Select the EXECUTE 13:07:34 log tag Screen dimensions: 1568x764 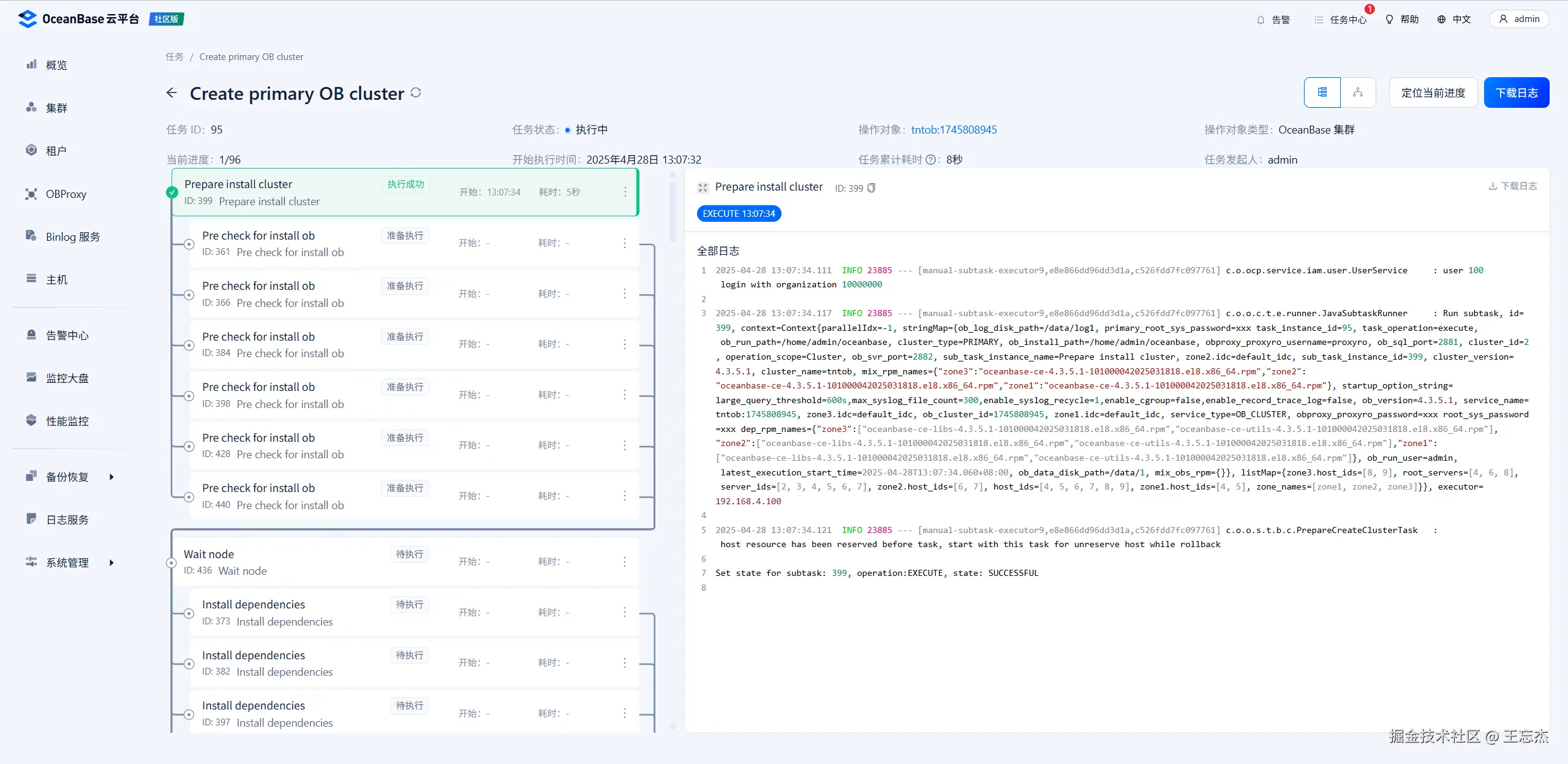coord(739,214)
